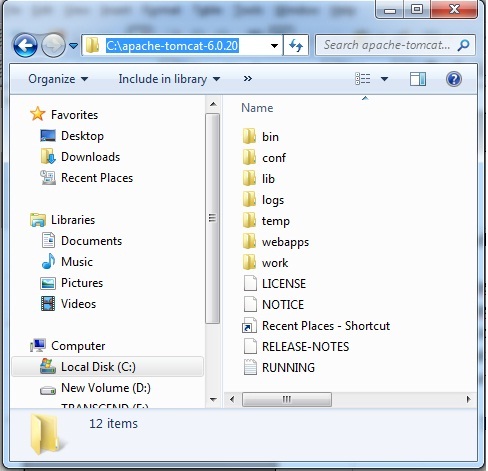Select New Volume (D:) drive
Viewport: 488px width, 471px height.
[x=95, y=388]
